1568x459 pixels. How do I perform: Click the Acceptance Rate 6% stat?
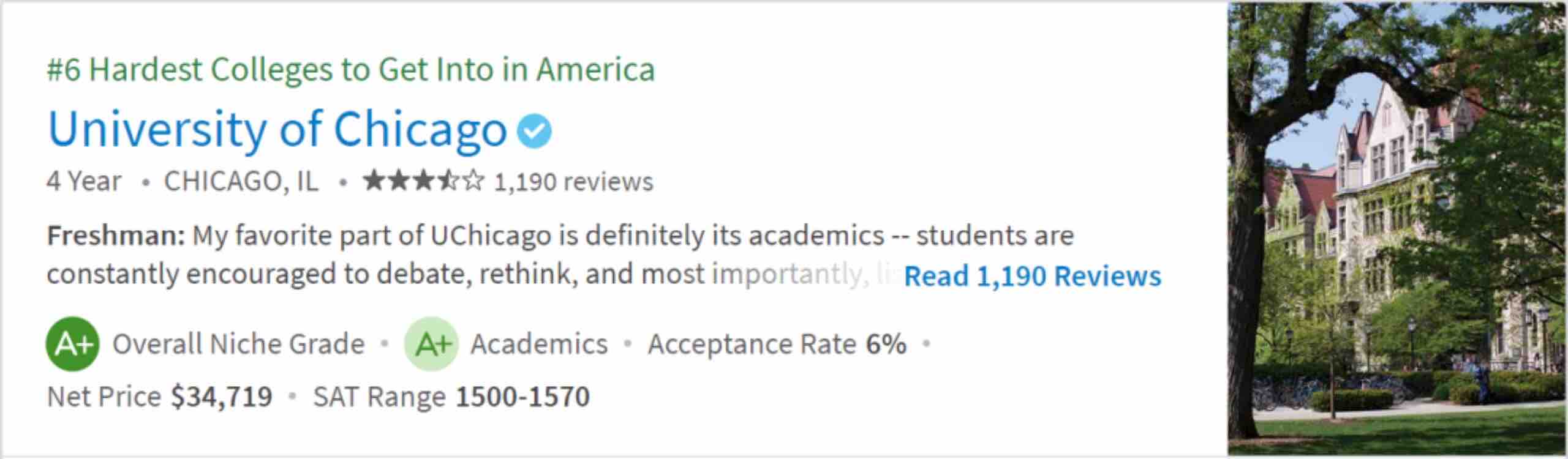pos(777,344)
